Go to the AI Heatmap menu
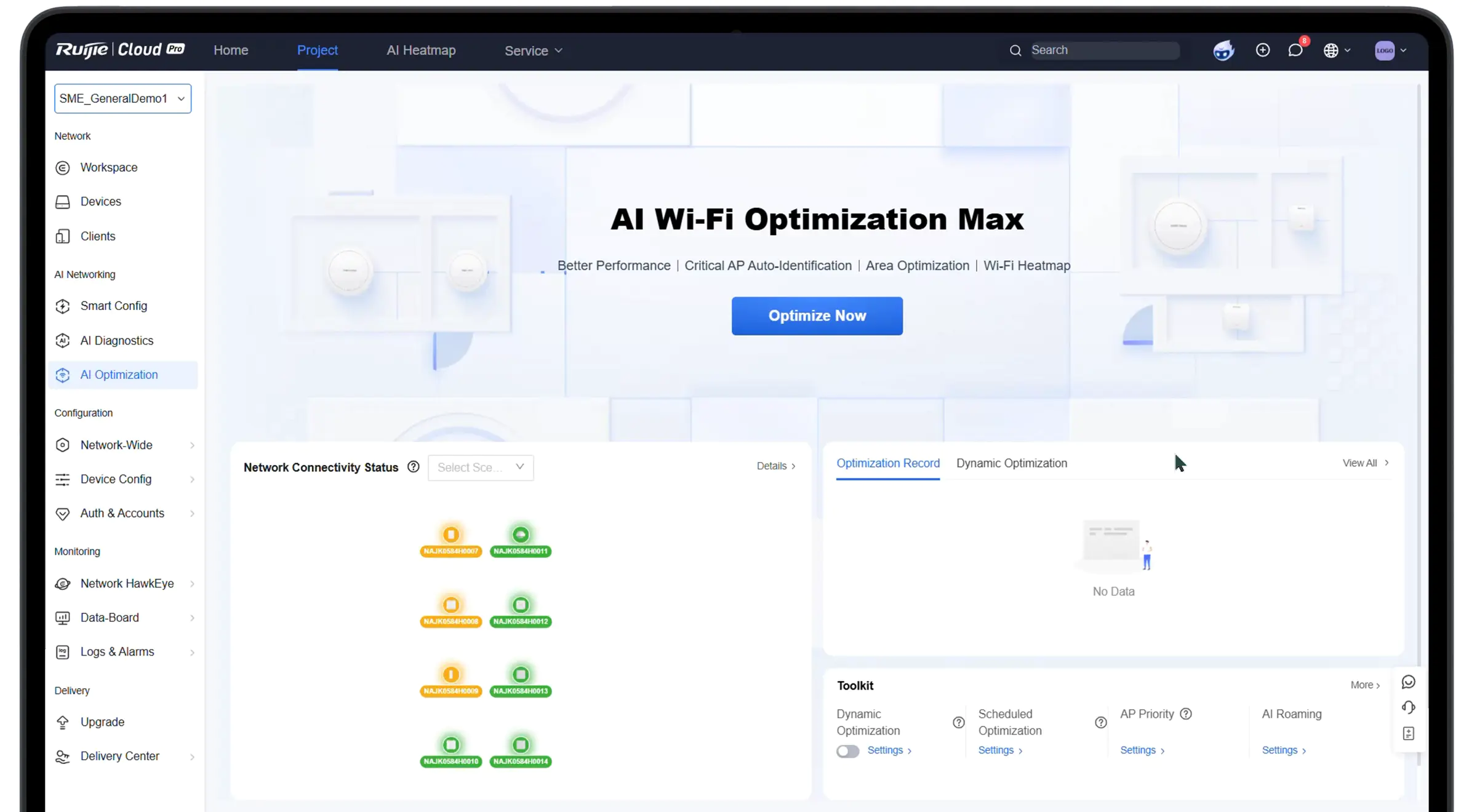Image resolution: width=1477 pixels, height=812 pixels. (421, 50)
